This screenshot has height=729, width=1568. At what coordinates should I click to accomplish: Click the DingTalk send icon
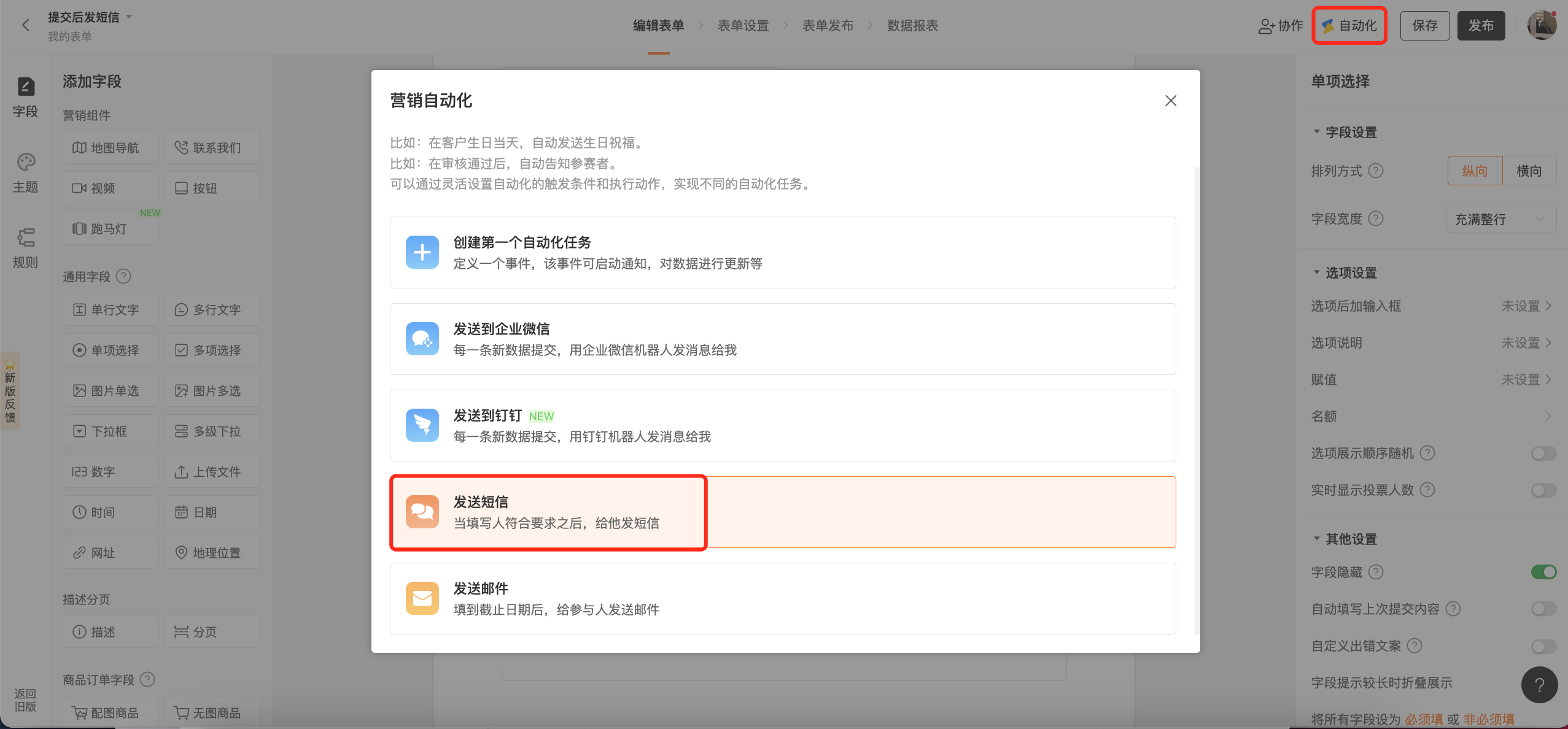click(x=422, y=425)
